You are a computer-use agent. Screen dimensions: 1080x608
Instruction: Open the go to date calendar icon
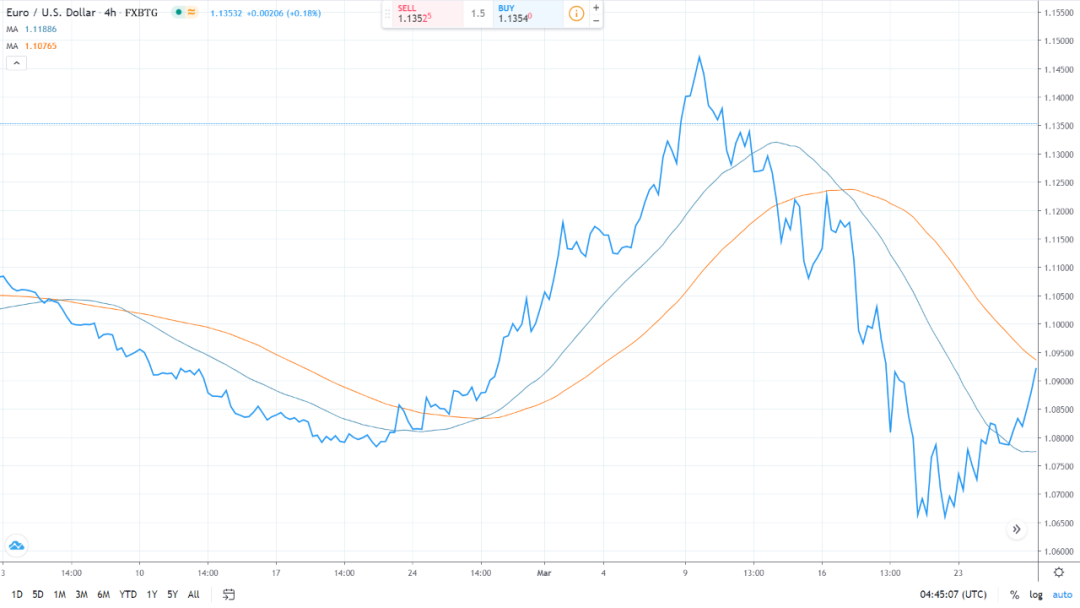click(x=229, y=594)
